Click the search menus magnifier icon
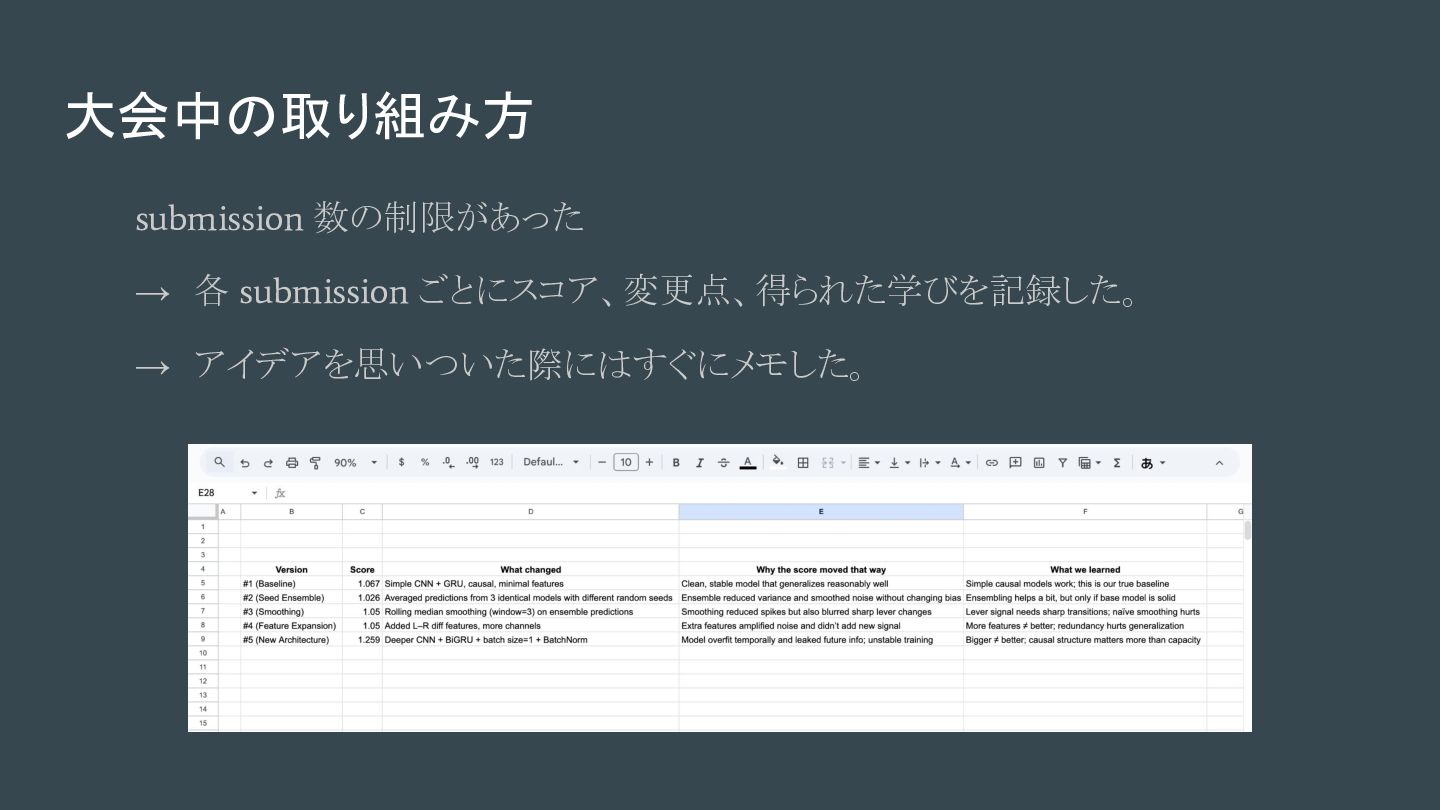 (x=219, y=462)
